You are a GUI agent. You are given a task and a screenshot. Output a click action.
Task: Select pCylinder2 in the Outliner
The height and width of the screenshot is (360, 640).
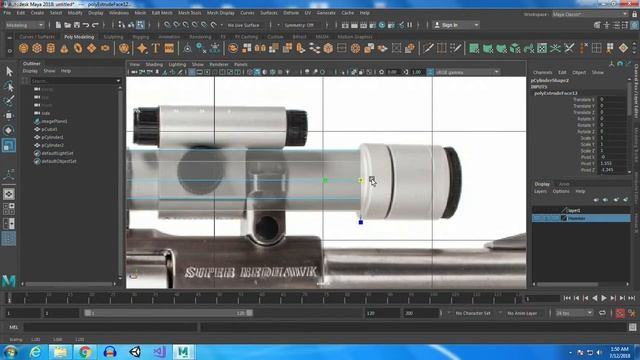click(53, 145)
